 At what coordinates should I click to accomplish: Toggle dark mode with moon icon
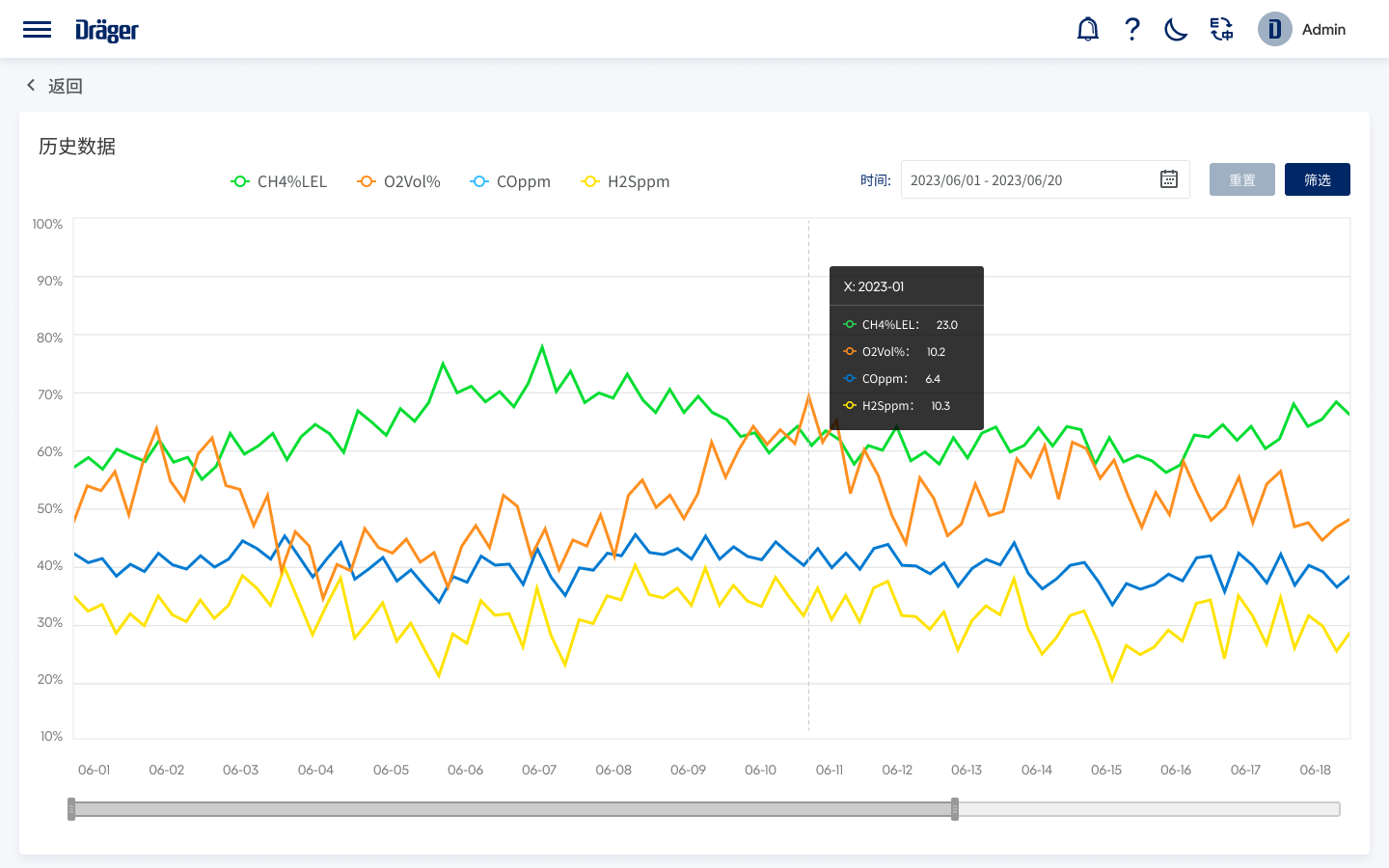pyautogui.click(x=1176, y=30)
